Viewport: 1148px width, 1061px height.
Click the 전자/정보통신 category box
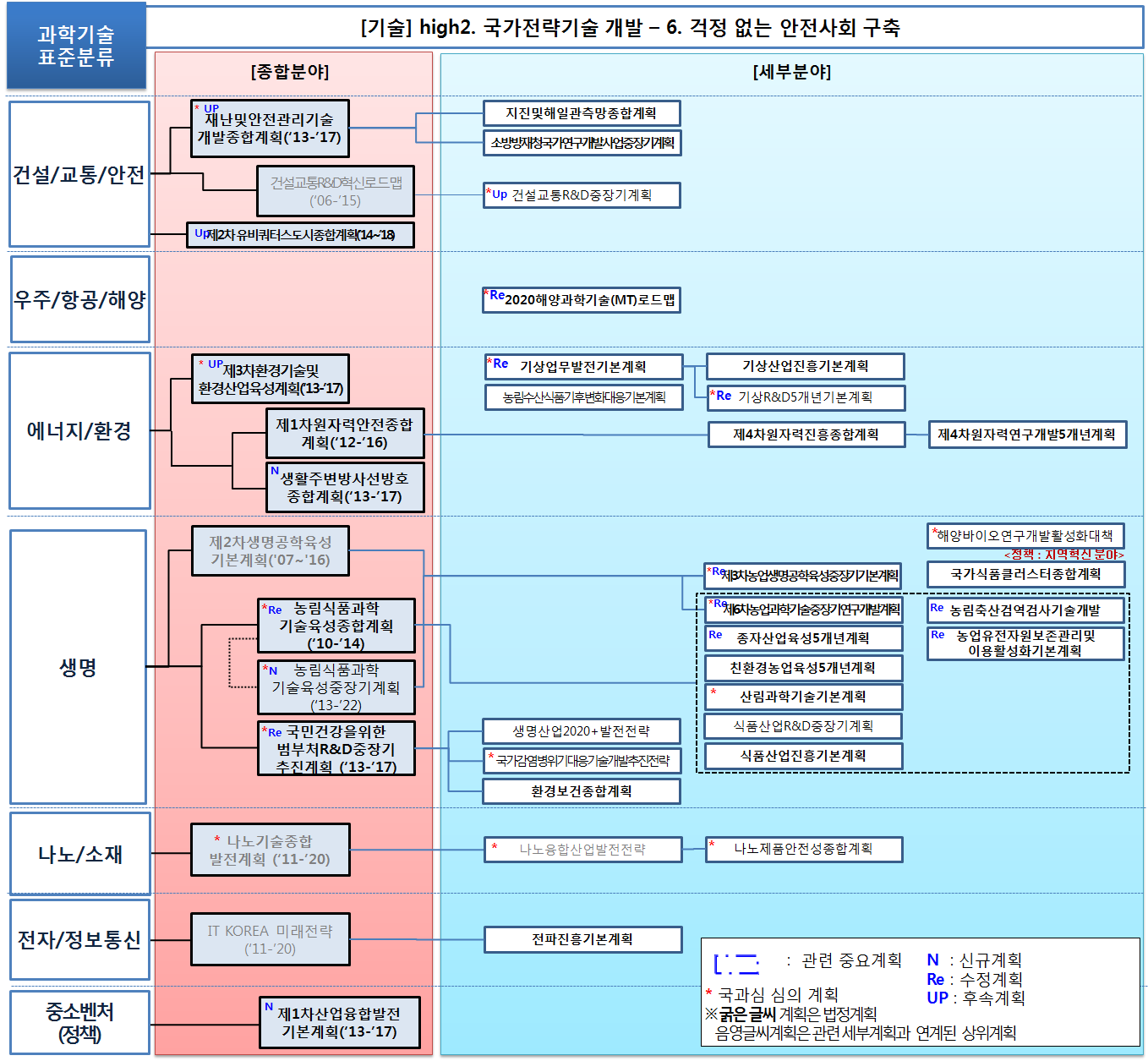click(x=79, y=939)
